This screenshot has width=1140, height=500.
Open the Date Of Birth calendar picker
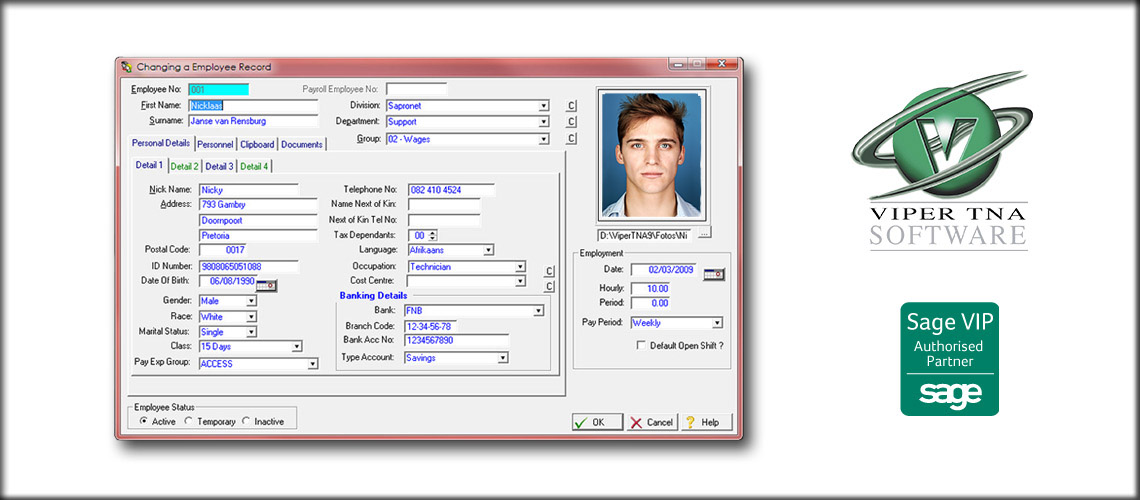point(267,286)
